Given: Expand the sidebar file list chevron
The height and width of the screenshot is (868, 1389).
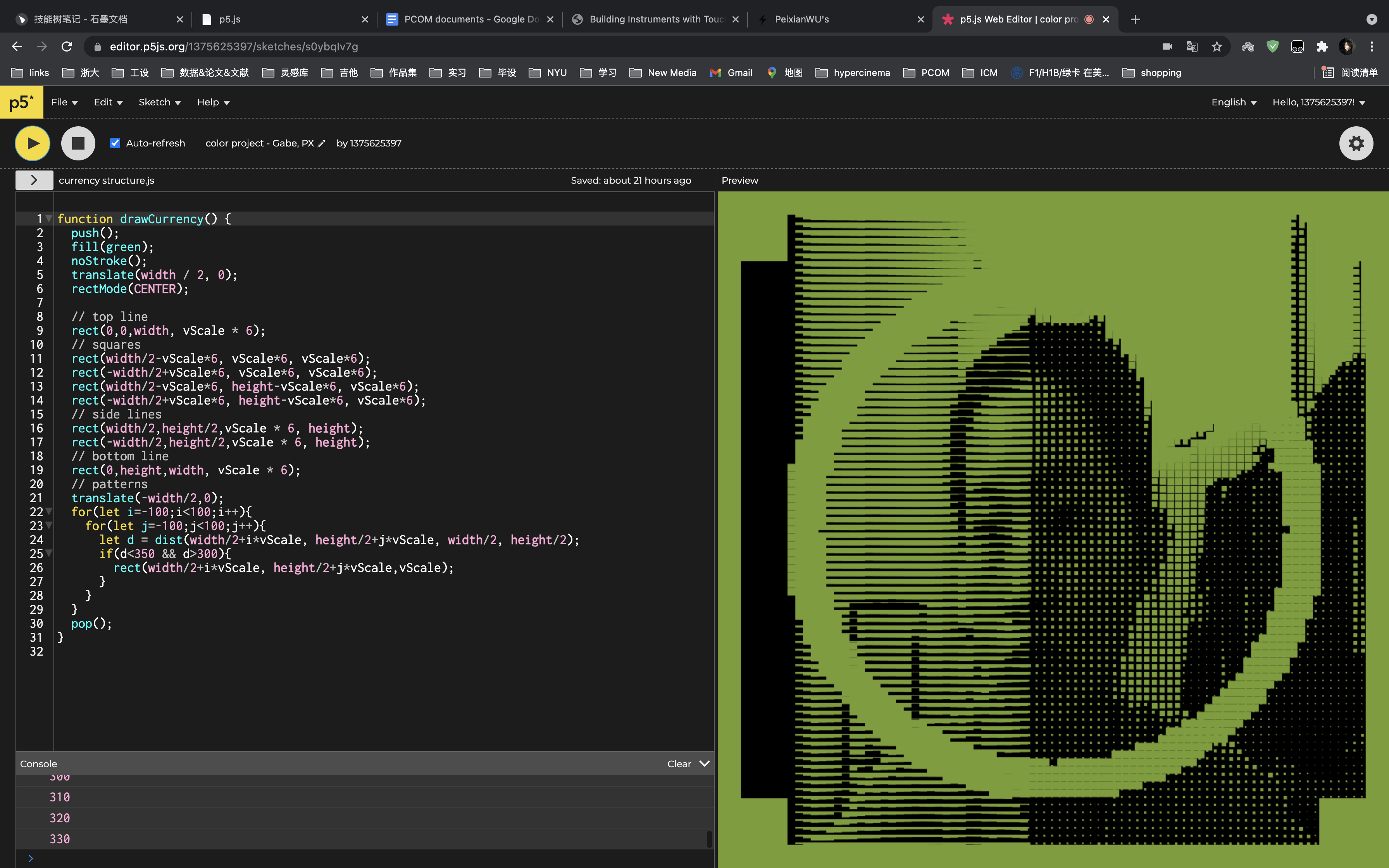Looking at the screenshot, I should (x=34, y=180).
